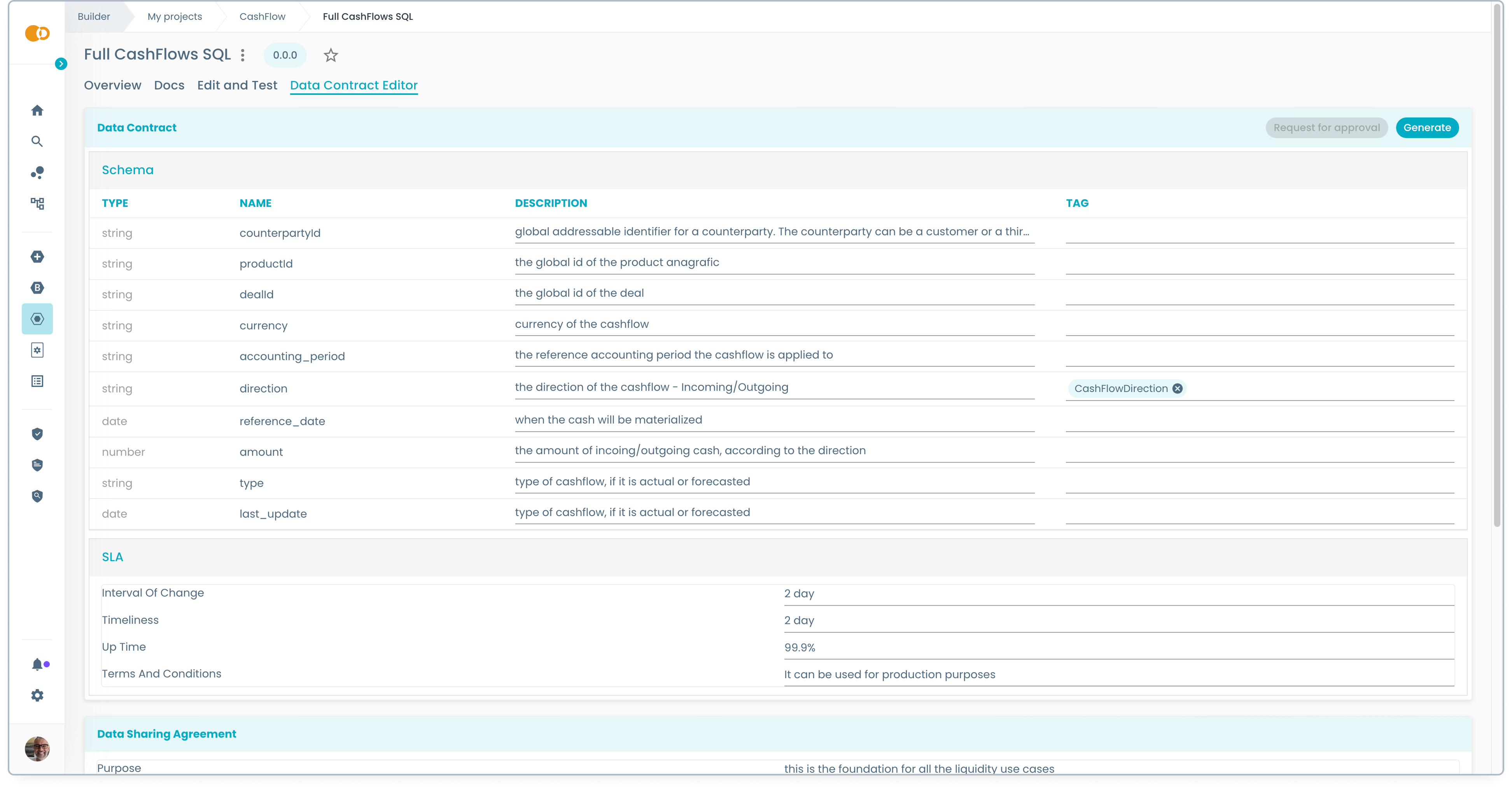This screenshot has width=1512, height=791.
Task: Click the 0.0.0 version chip
Action: pyautogui.click(x=285, y=55)
